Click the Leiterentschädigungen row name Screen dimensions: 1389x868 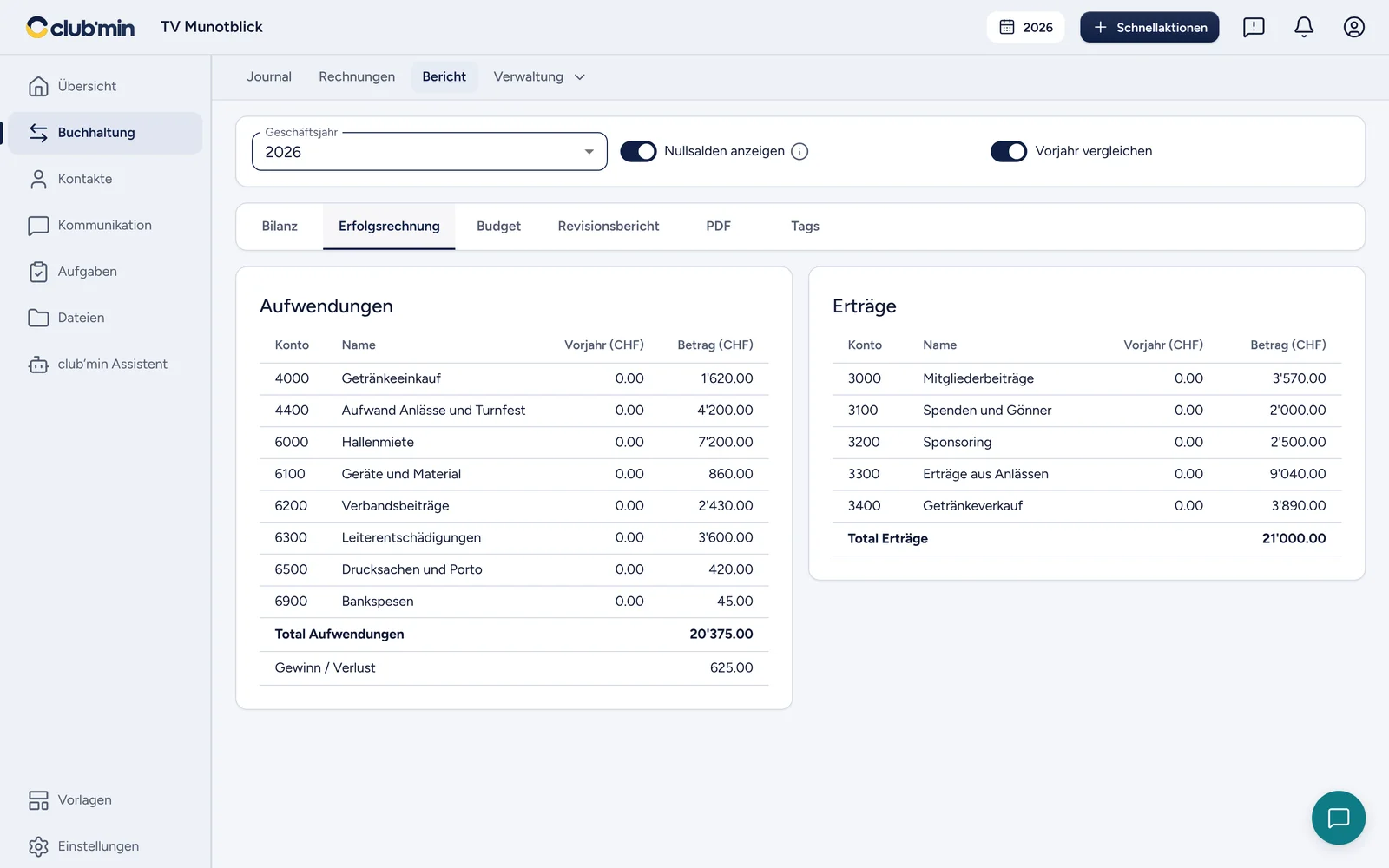coord(411,537)
